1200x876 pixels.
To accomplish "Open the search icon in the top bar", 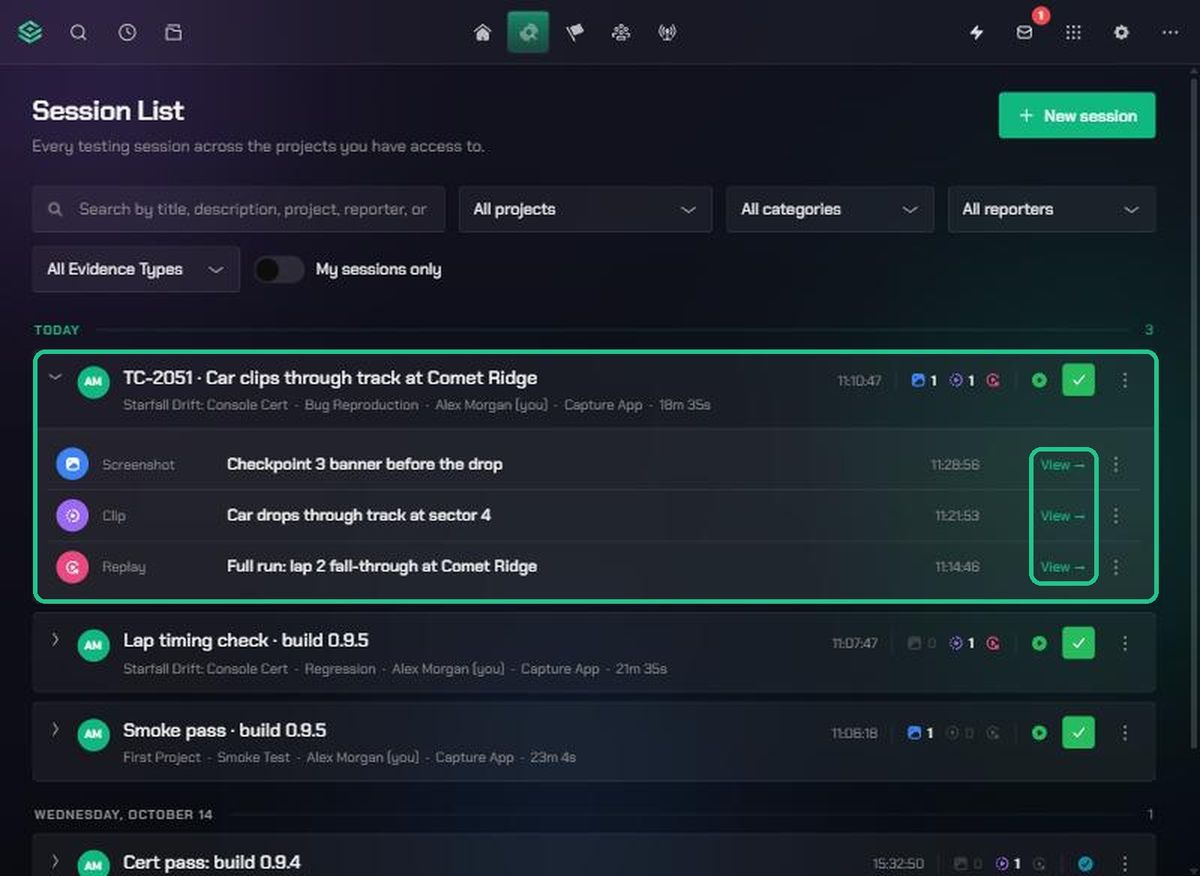I will click(78, 32).
